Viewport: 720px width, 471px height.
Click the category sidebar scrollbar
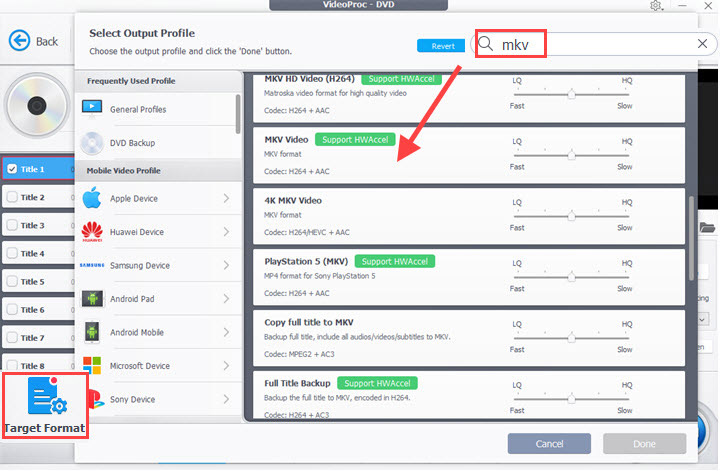(x=238, y=114)
